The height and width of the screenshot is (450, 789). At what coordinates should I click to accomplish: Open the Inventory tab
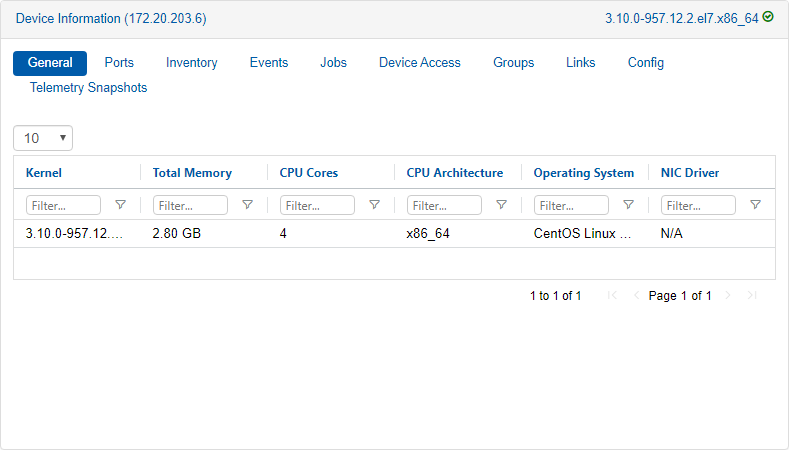point(191,63)
